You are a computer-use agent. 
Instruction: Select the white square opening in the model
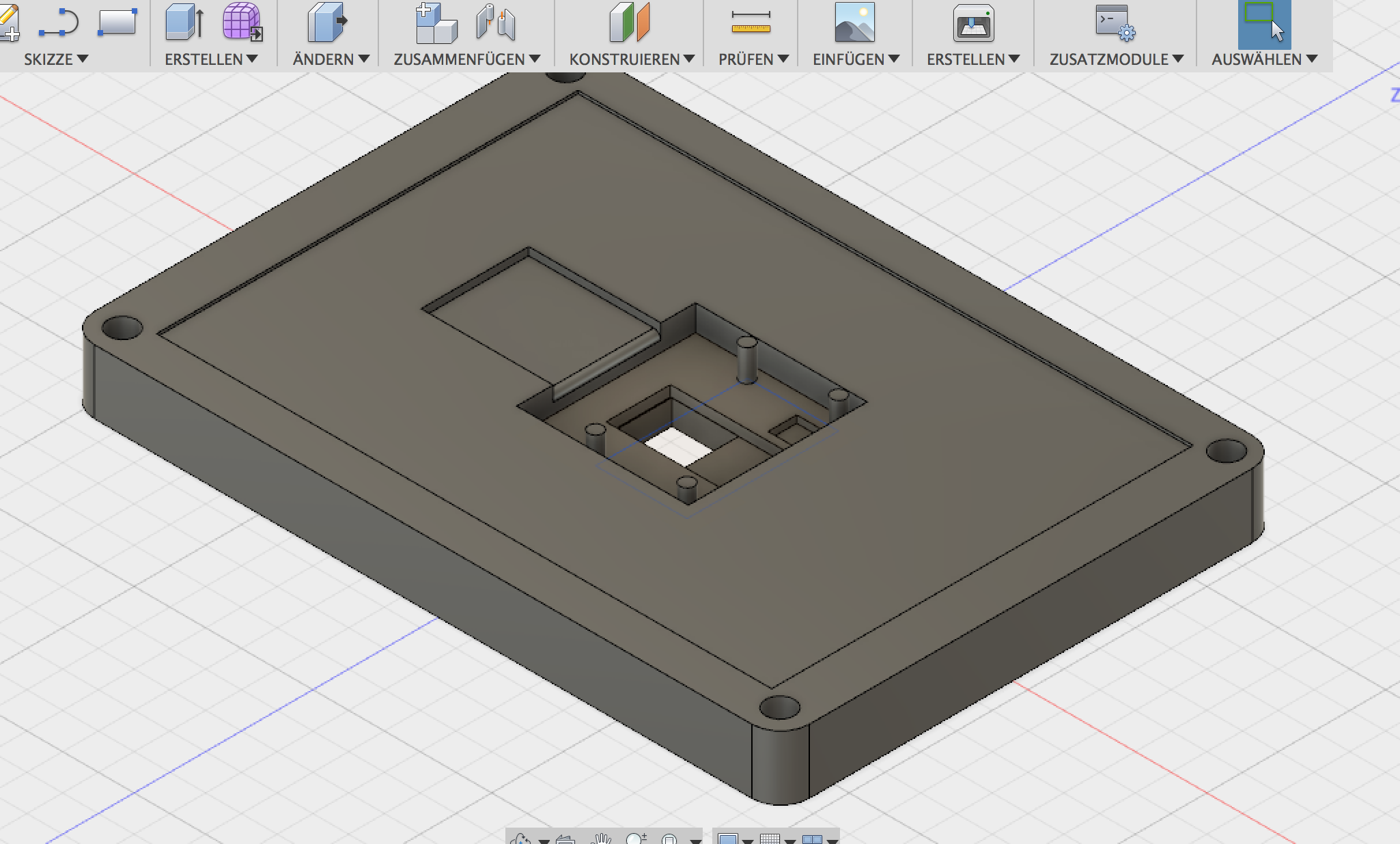pyautogui.click(x=680, y=446)
